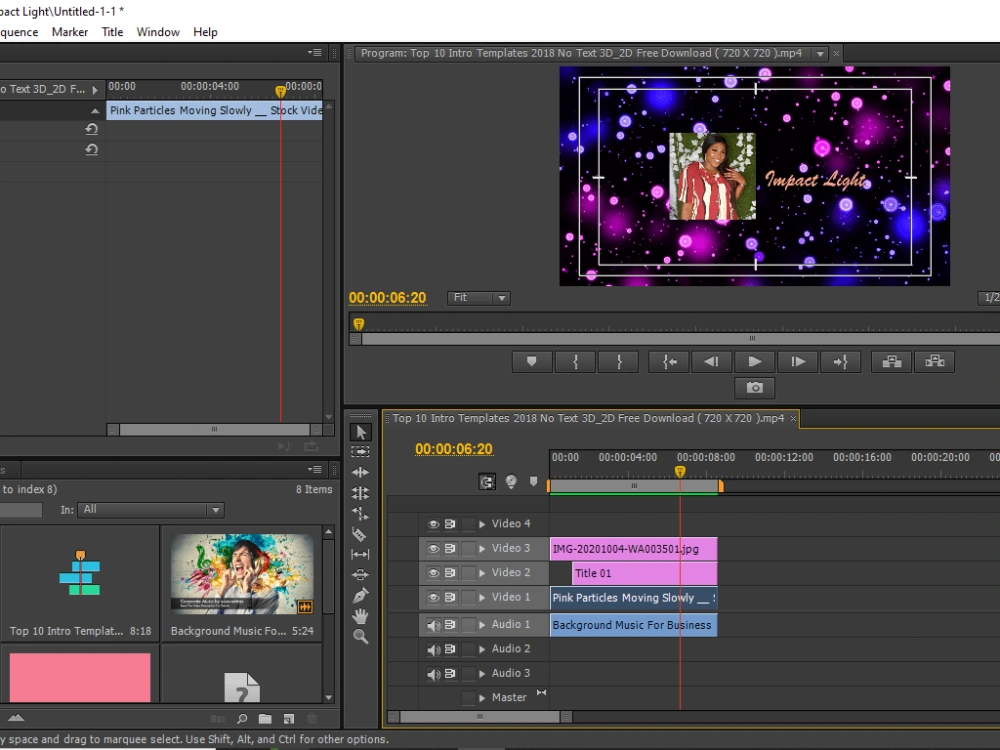The width and height of the screenshot is (1000, 750).
Task: Mute Audio 1 track speaker toggle
Action: [x=434, y=625]
